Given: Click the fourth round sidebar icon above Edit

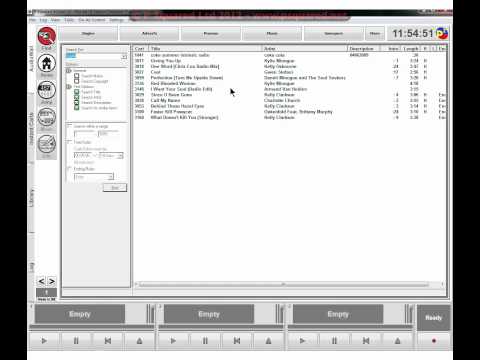Looking at the screenshot, I should 46,117.
